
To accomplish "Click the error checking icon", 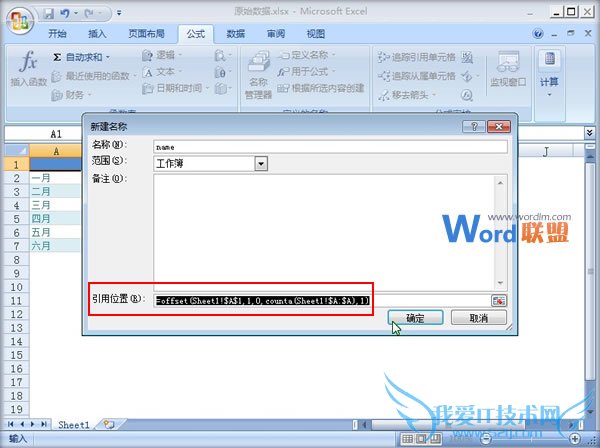I will [467, 76].
